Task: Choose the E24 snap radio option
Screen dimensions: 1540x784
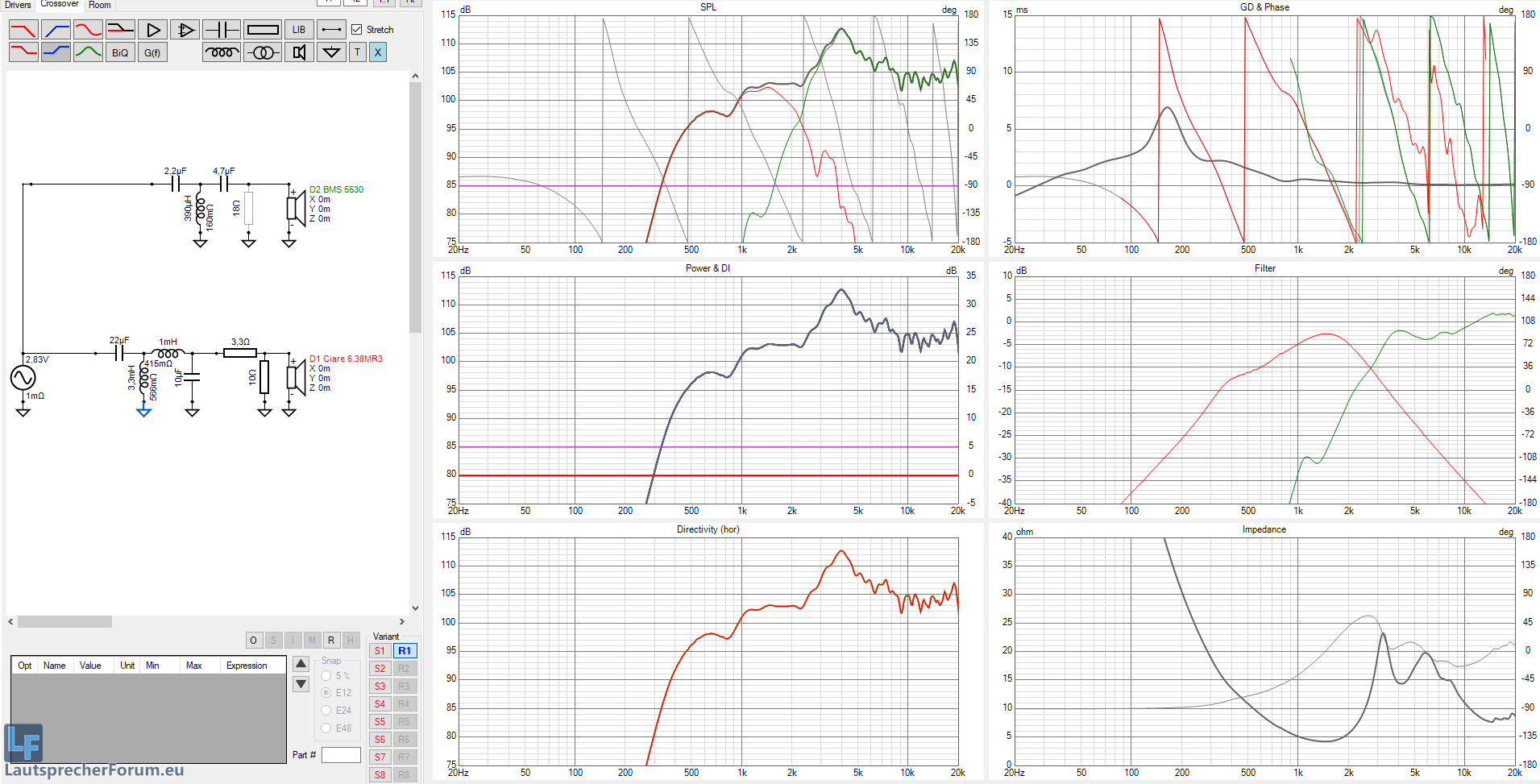Action: 326,711
